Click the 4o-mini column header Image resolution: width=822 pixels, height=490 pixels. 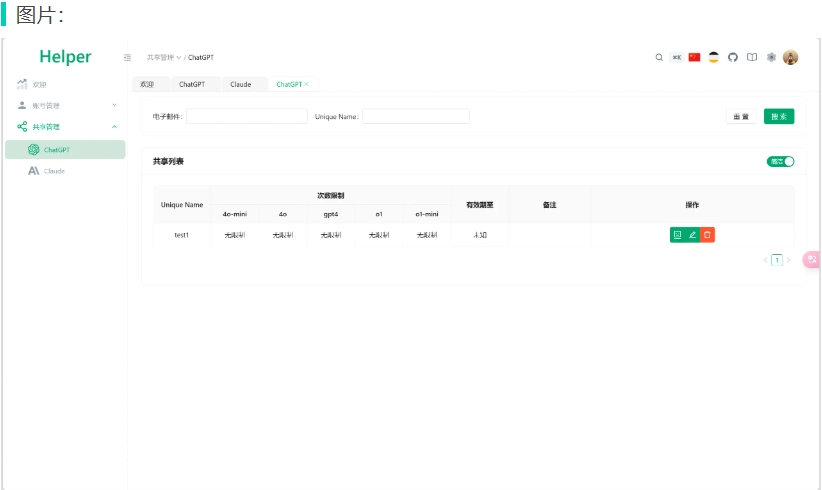click(235, 214)
